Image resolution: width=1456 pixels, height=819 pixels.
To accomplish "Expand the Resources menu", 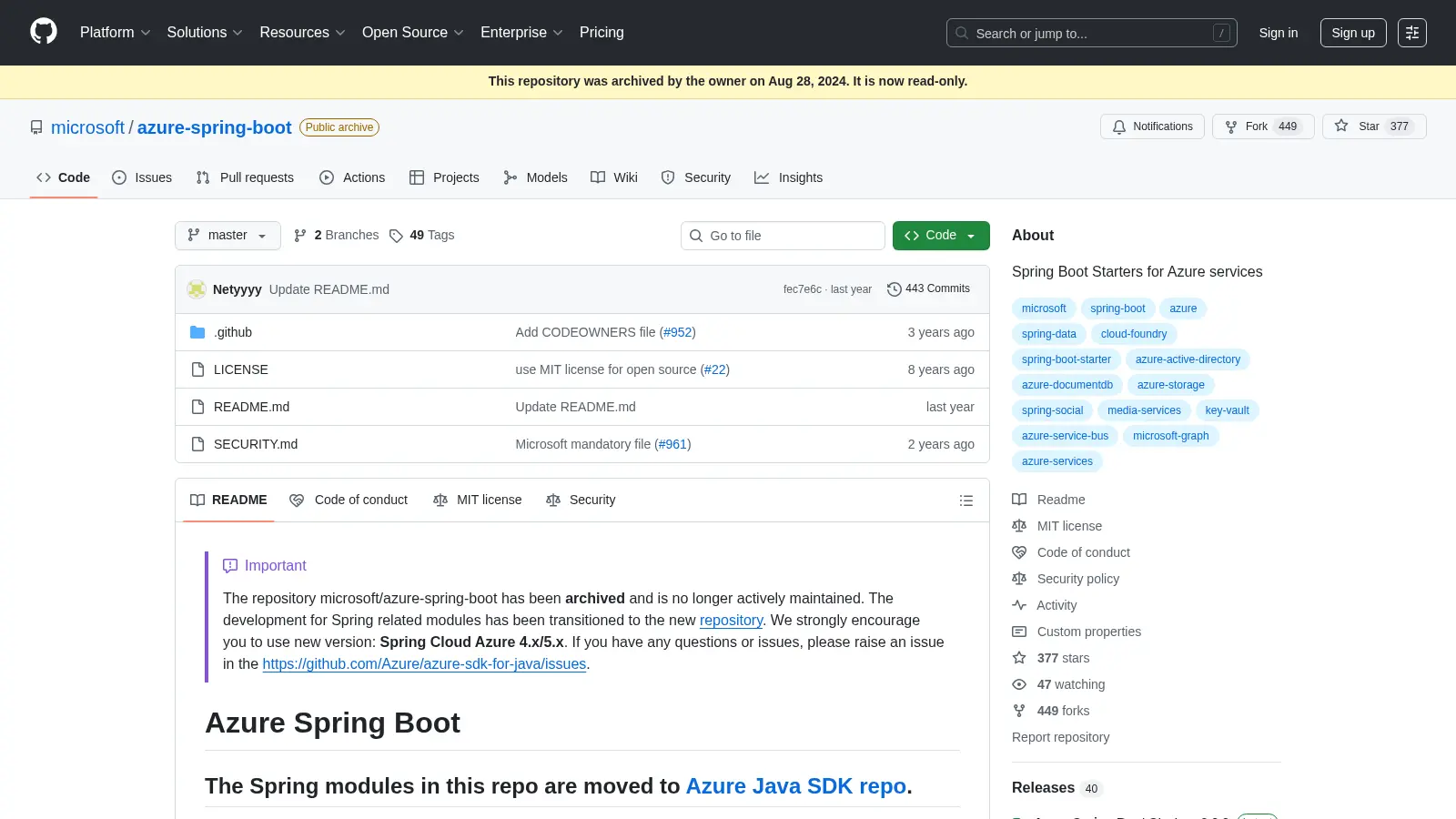I will pyautogui.click(x=302, y=32).
